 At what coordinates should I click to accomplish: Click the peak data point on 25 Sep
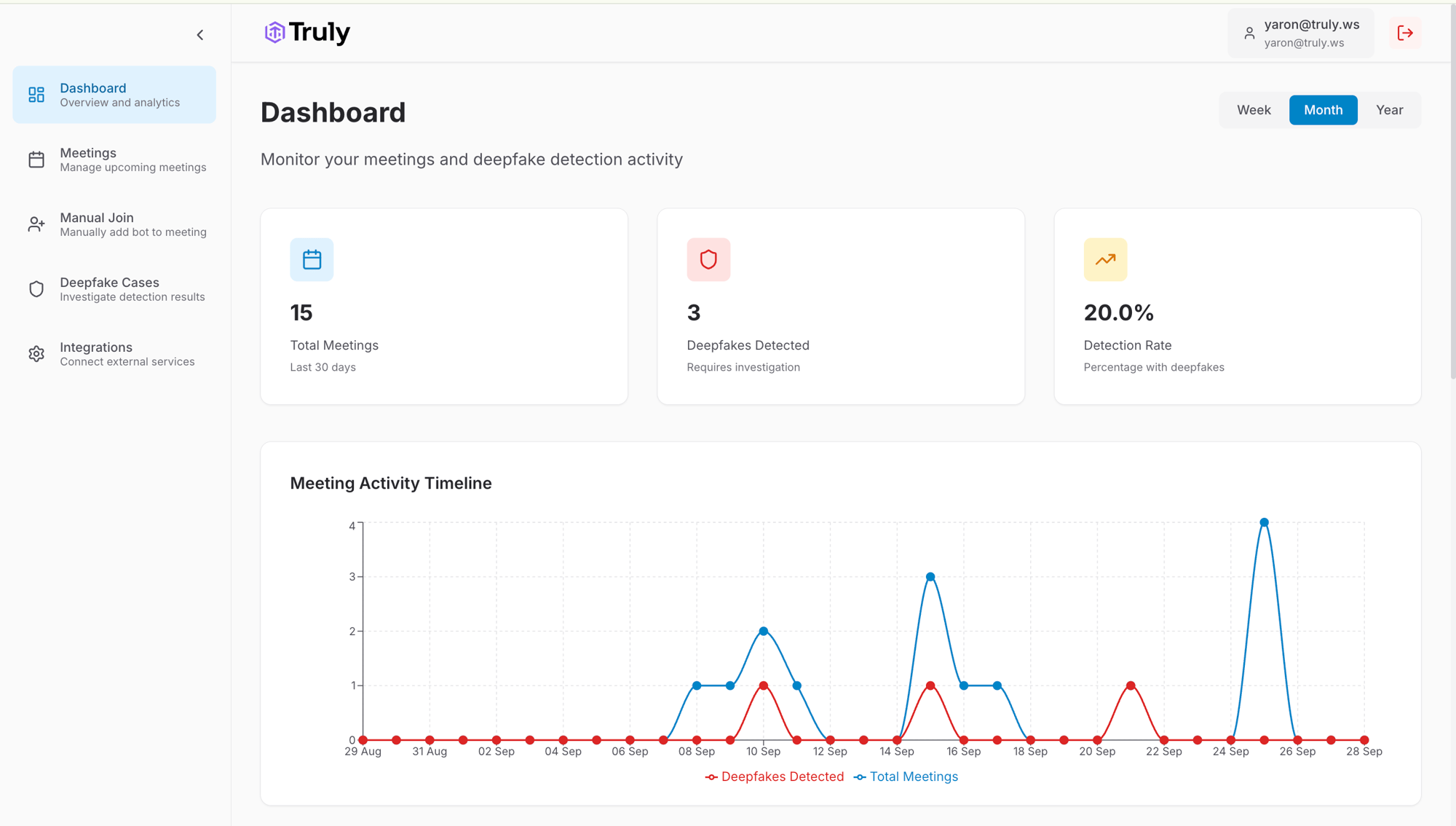pos(1265,522)
